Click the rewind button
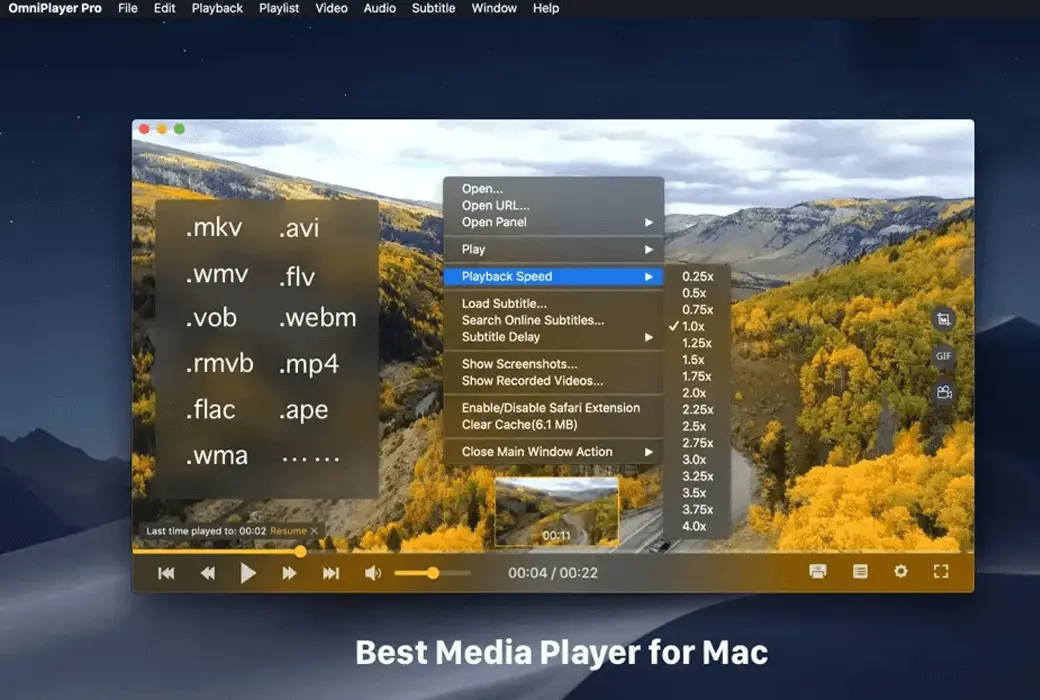Screen dimensions: 1040x700 [208, 573]
